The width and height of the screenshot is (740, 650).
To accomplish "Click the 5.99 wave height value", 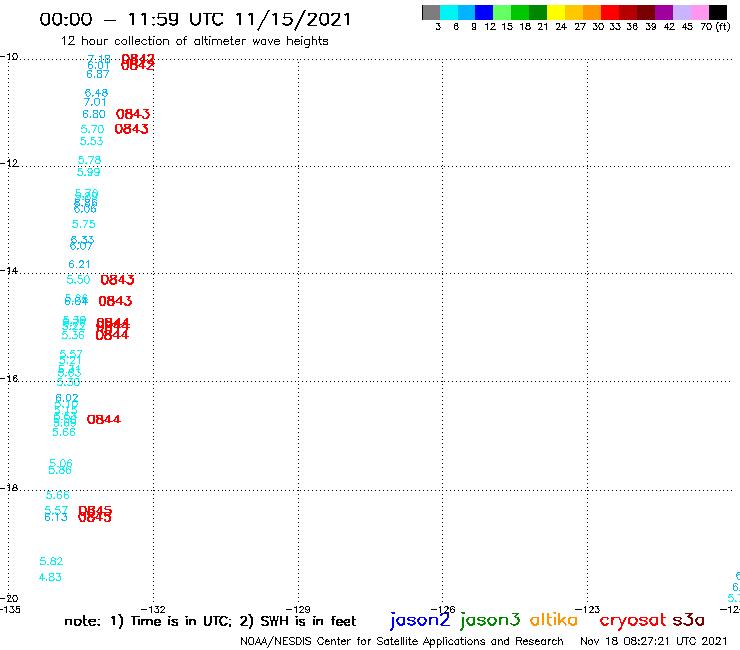I will coord(88,172).
